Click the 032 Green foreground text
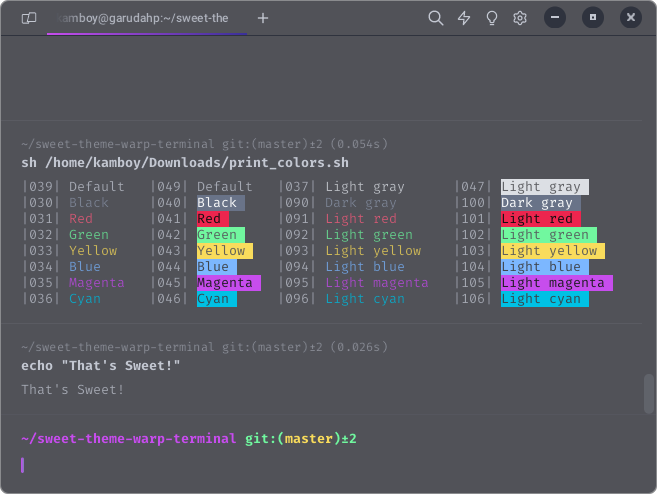 click(x=89, y=235)
